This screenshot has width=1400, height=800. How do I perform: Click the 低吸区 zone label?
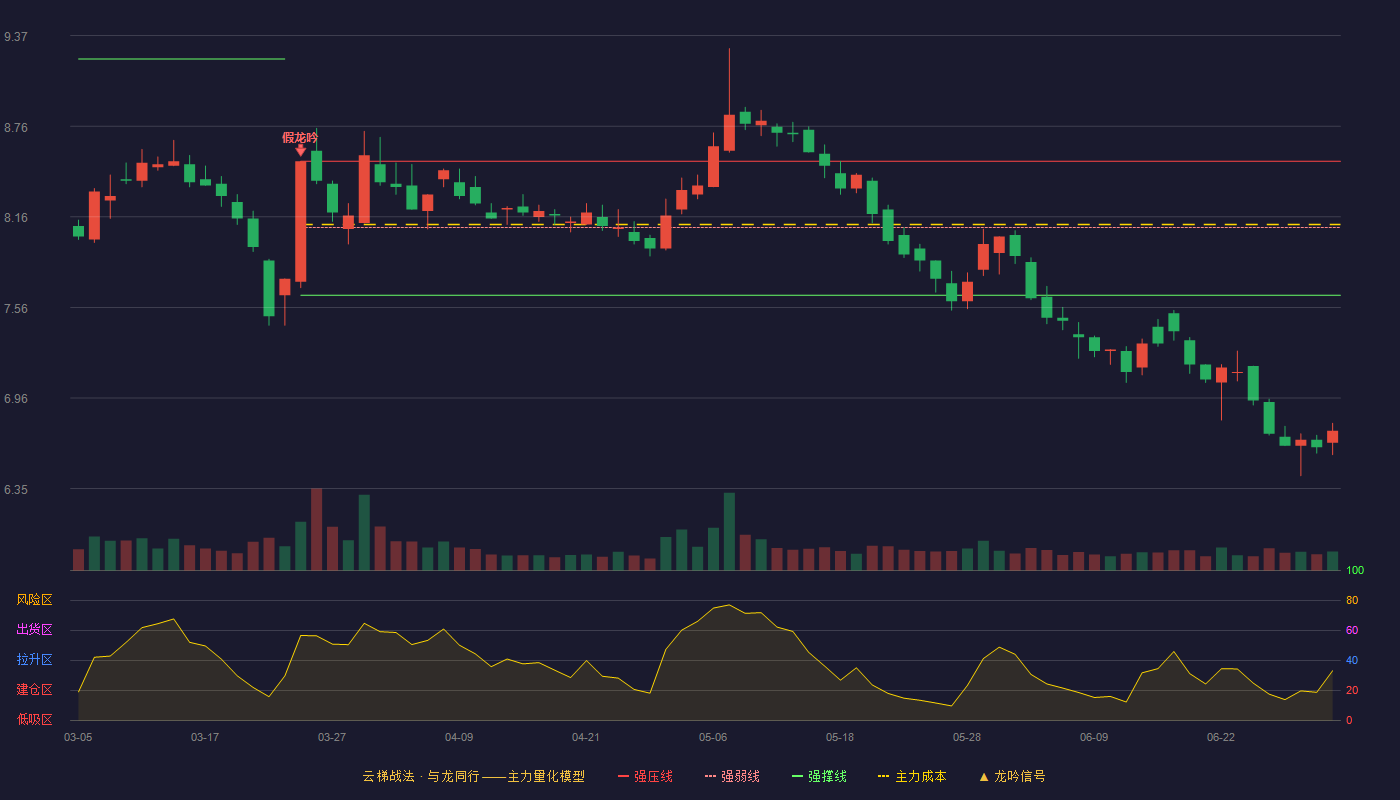point(34,720)
